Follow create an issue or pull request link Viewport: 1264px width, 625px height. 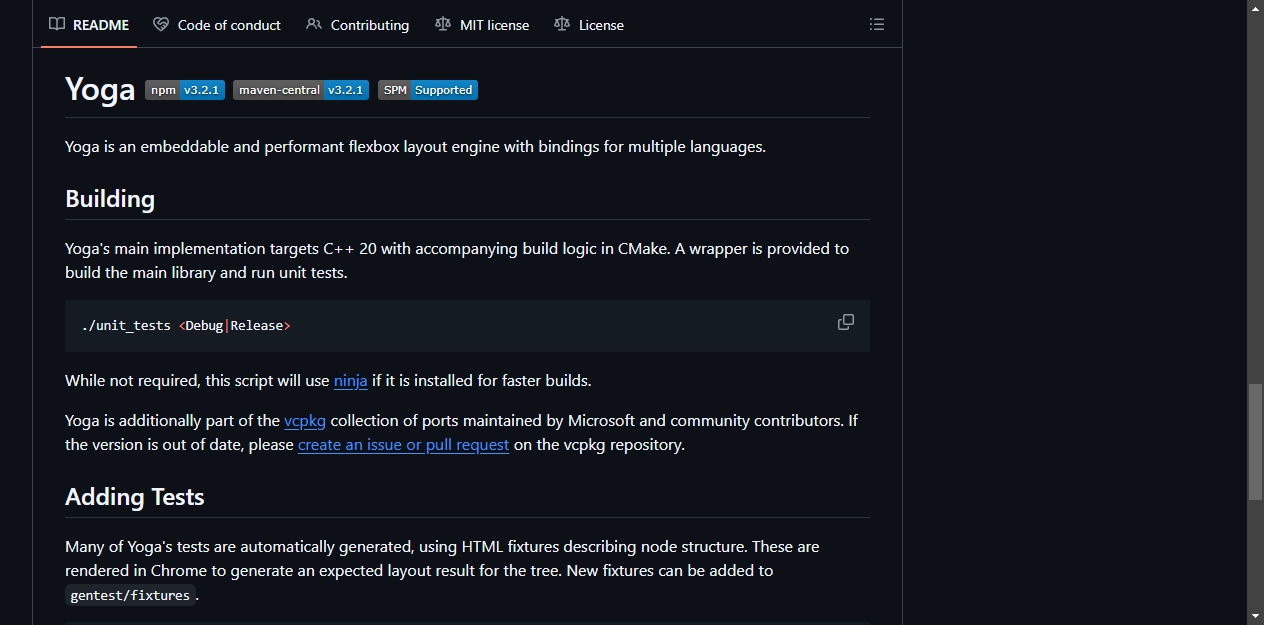click(x=404, y=444)
